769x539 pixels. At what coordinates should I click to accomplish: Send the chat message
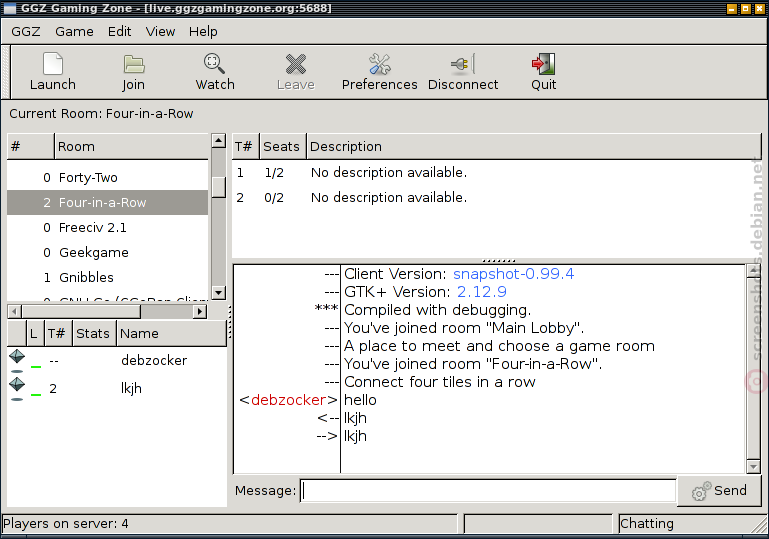(x=719, y=491)
